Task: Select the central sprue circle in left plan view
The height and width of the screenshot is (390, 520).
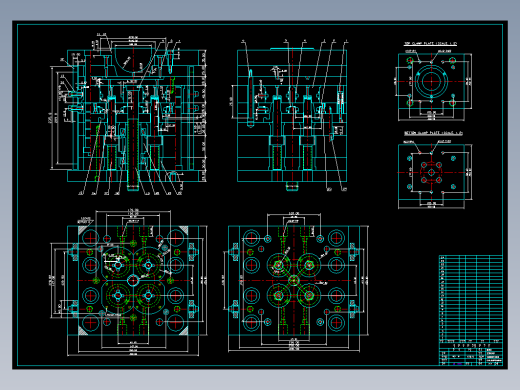Action: [133, 280]
